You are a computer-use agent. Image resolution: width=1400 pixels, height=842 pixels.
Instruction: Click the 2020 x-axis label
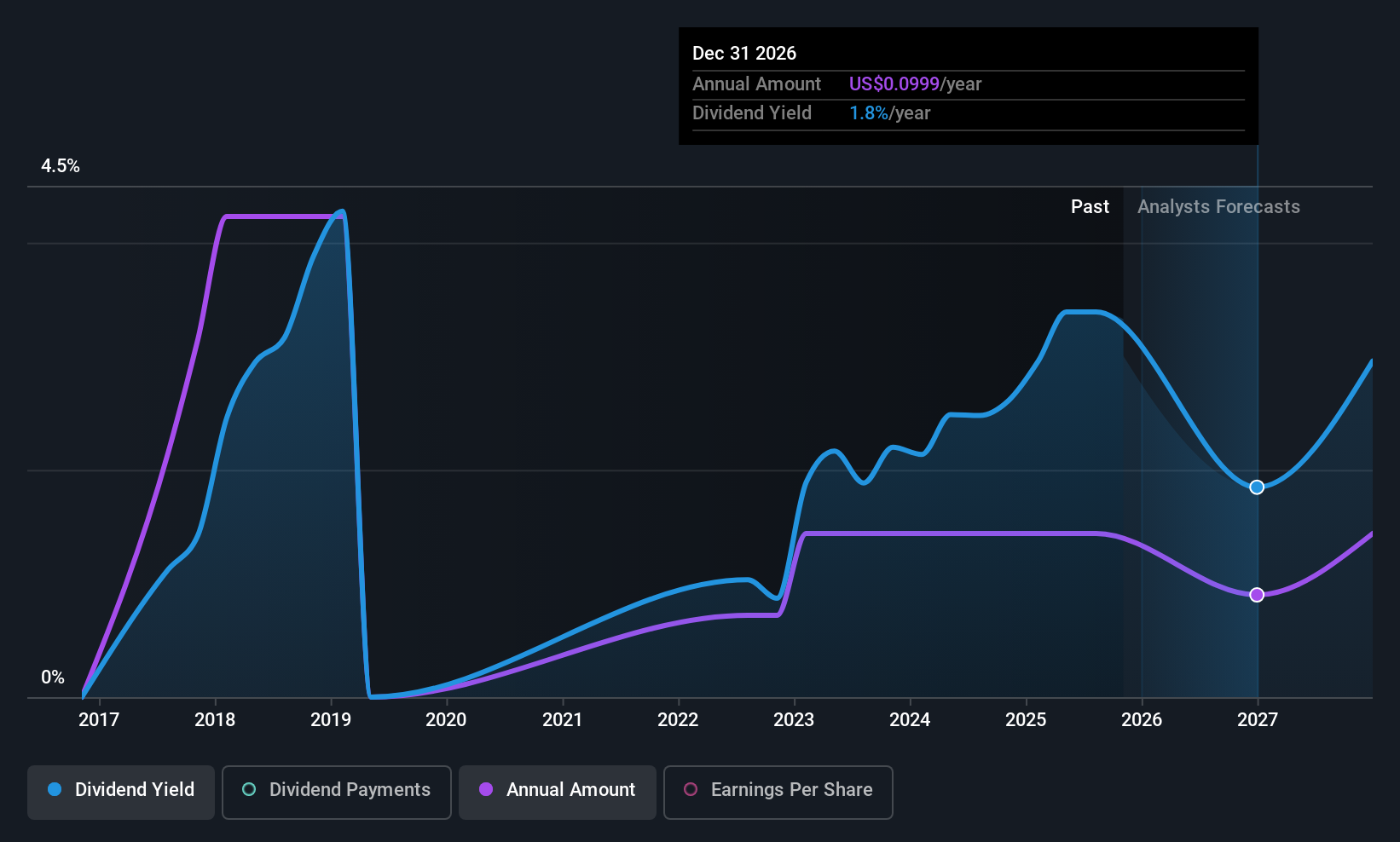tap(446, 720)
